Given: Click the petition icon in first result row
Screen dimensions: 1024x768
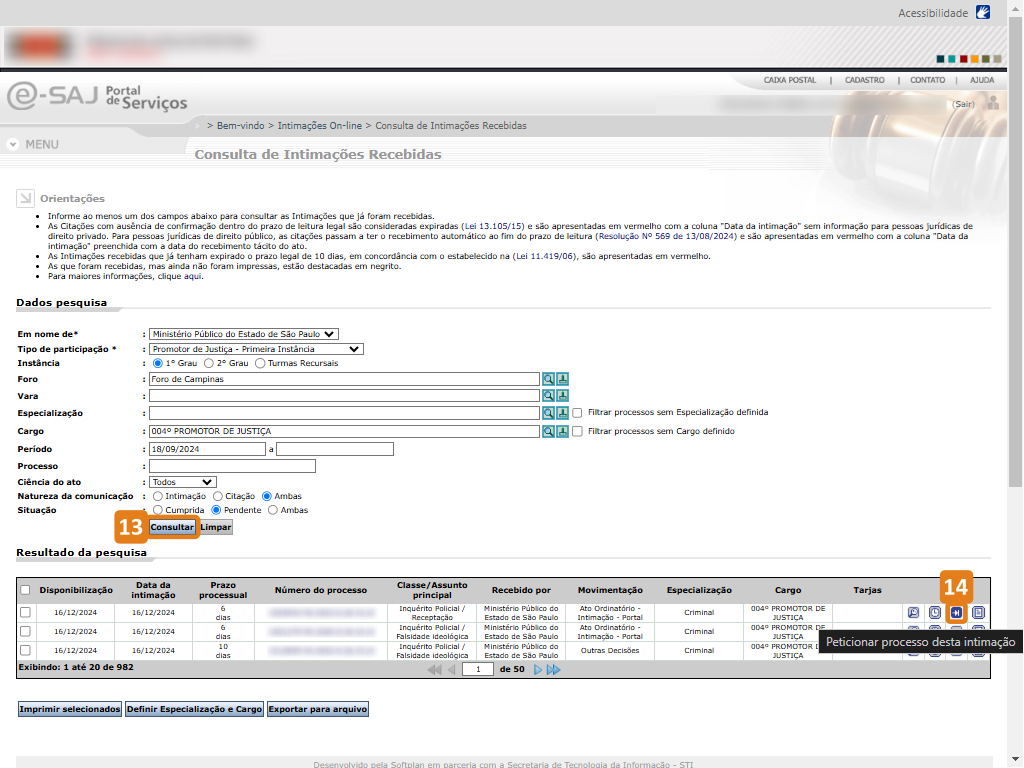Looking at the screenshot, I should coord(957,612).
